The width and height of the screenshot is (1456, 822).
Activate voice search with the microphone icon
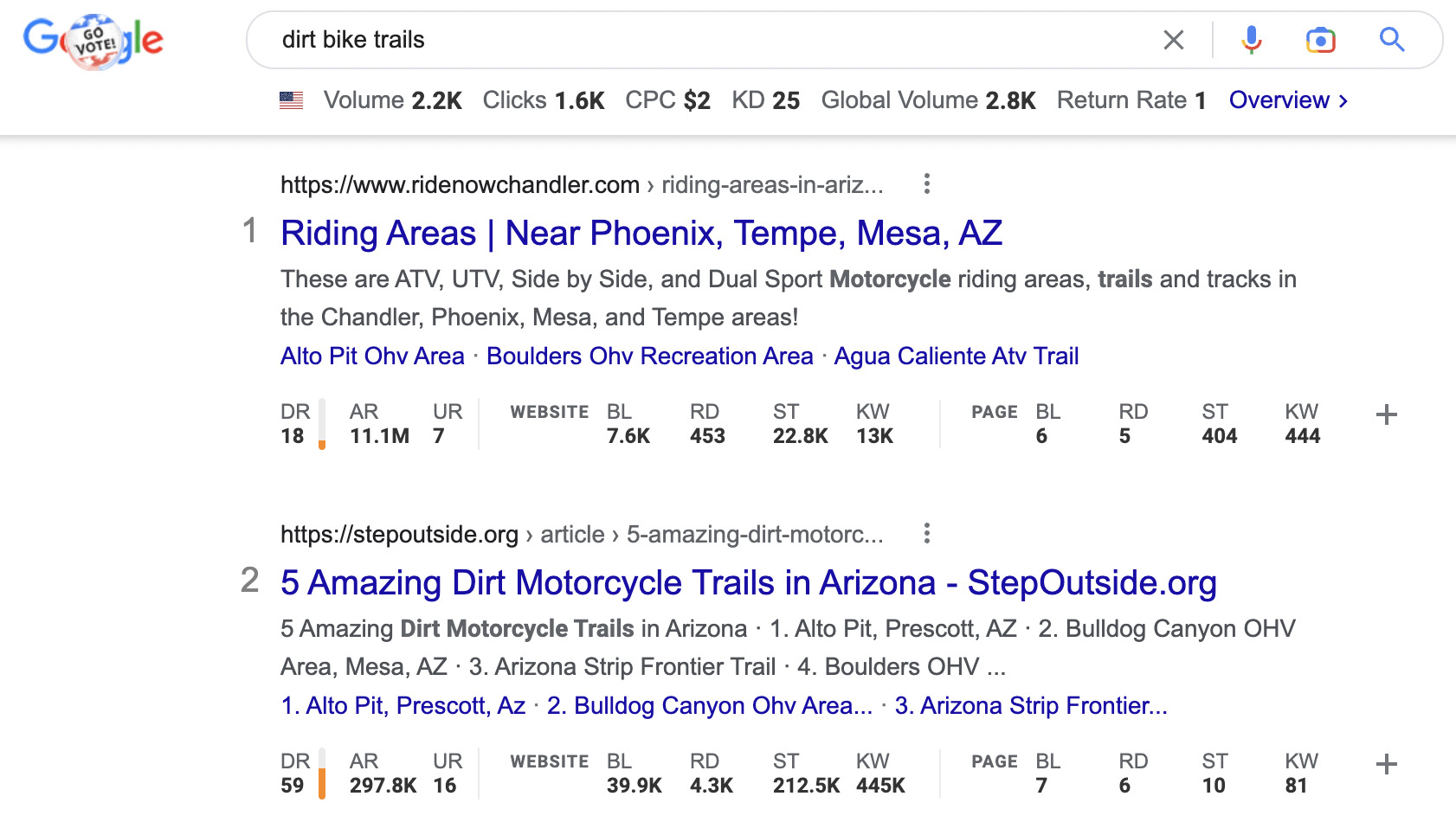(x=1250, y=40)
